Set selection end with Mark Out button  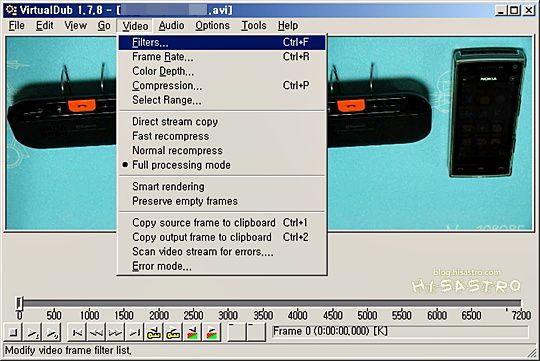(x=256, y=332)
